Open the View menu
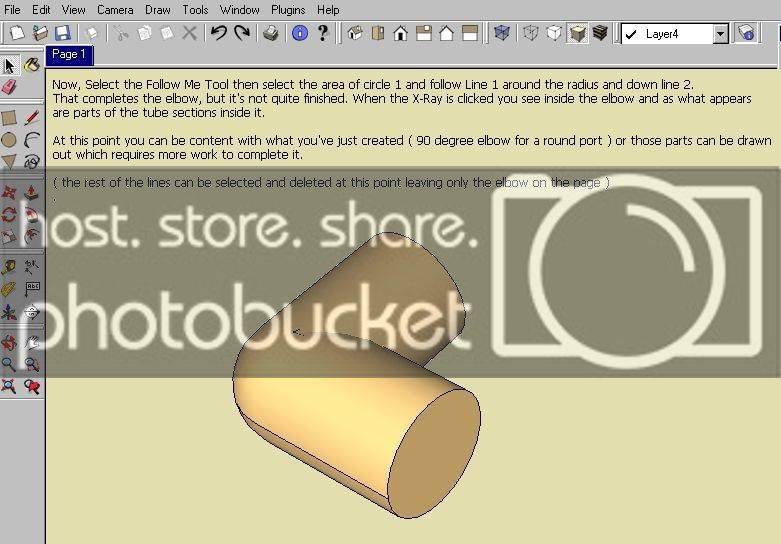Viewport: 781px width, 544px height. [74, 9]
